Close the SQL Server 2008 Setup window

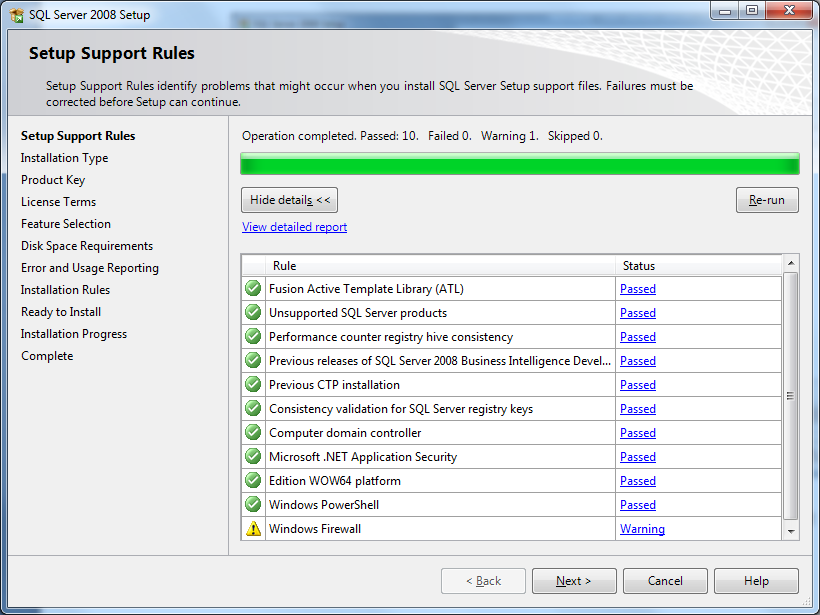pyautogui.click(x=790, y=11)
